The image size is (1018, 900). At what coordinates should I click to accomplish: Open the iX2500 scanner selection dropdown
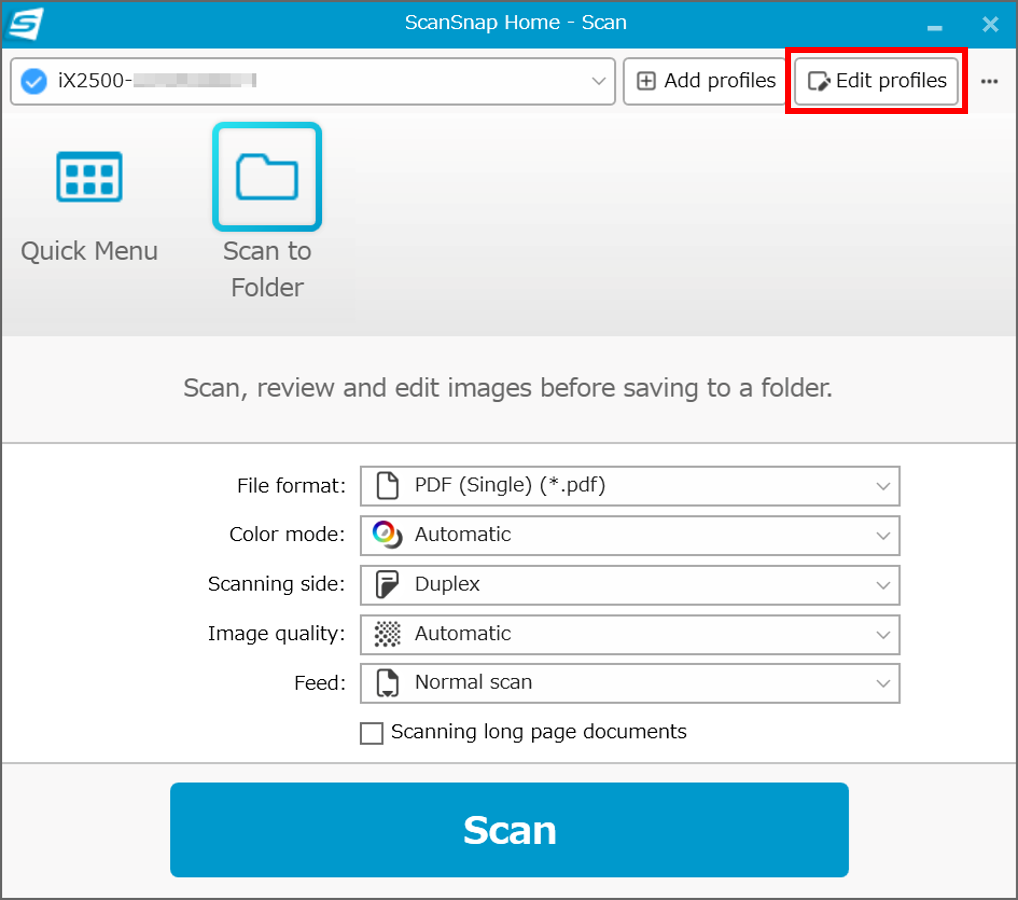[x=313, y=81]
